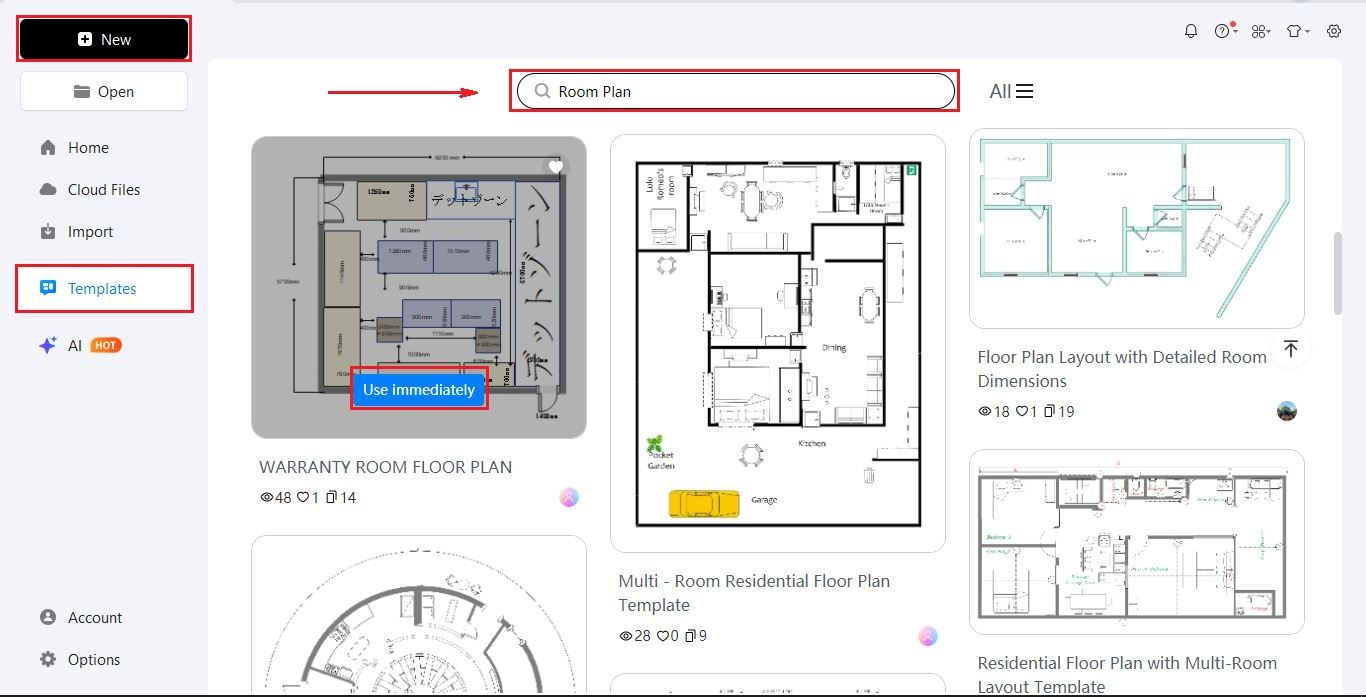
Task: Open WARRANTY ROOM FLOOR PLAN thumbnail
Action: 419,287
